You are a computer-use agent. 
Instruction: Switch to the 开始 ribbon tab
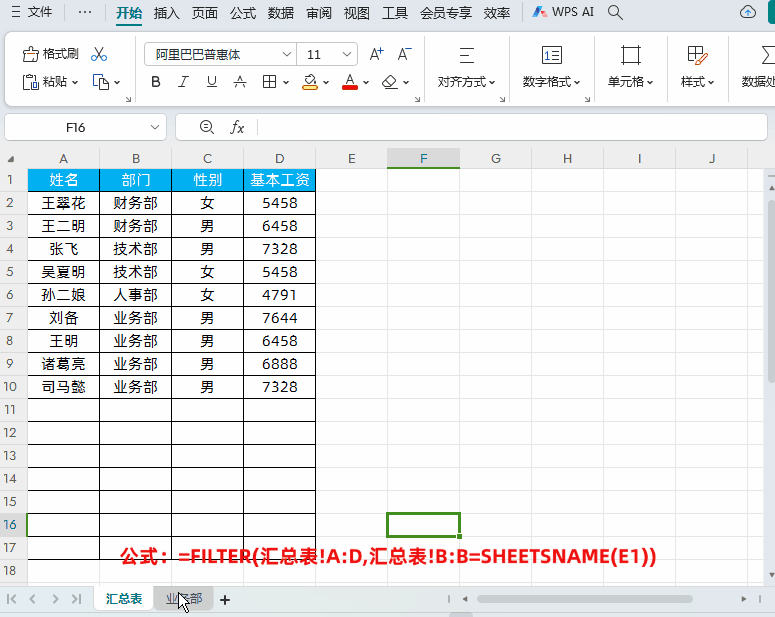[129, 13]
